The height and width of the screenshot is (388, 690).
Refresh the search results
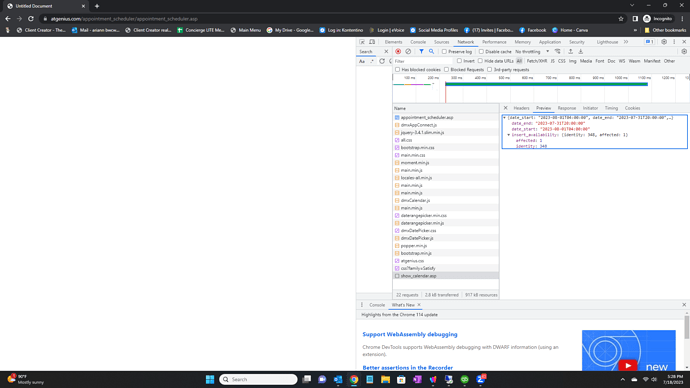click(382, 61)
